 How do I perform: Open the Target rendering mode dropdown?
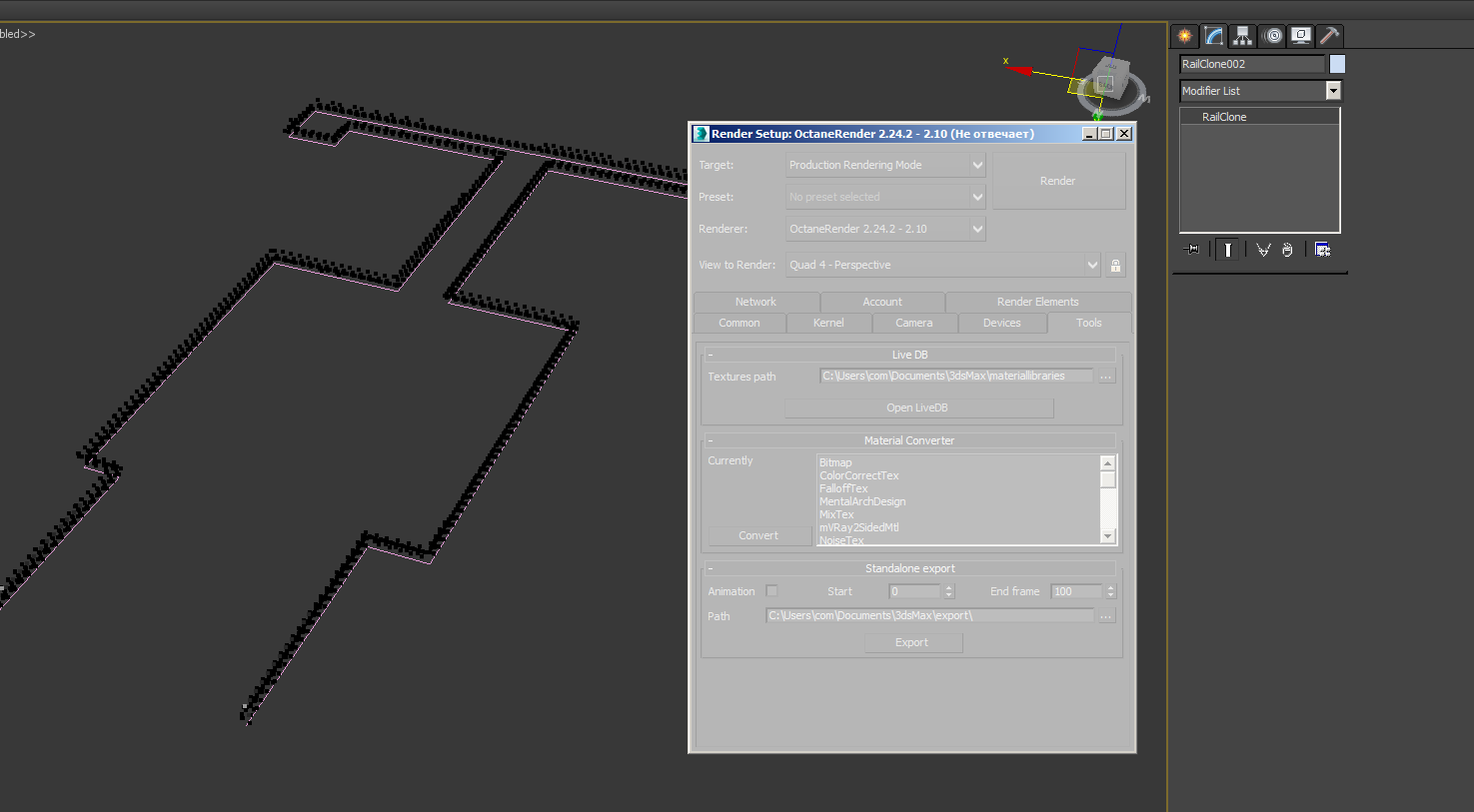[x=885, y=165]
